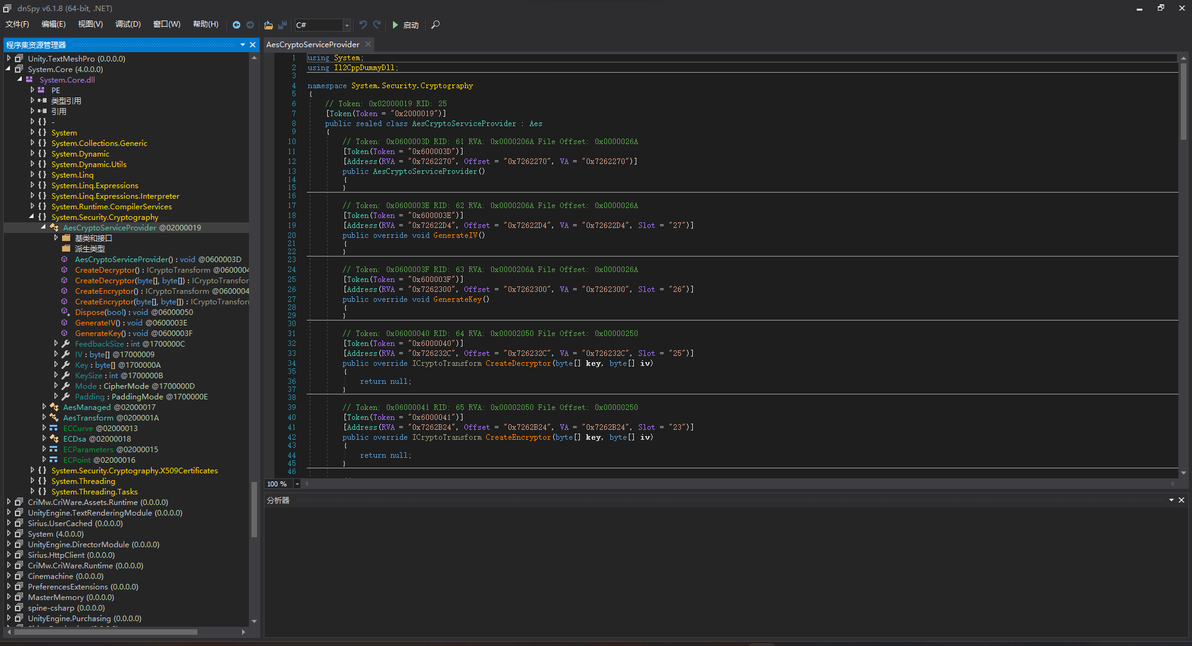Expand the AesManaged class node

coord(44,407)
